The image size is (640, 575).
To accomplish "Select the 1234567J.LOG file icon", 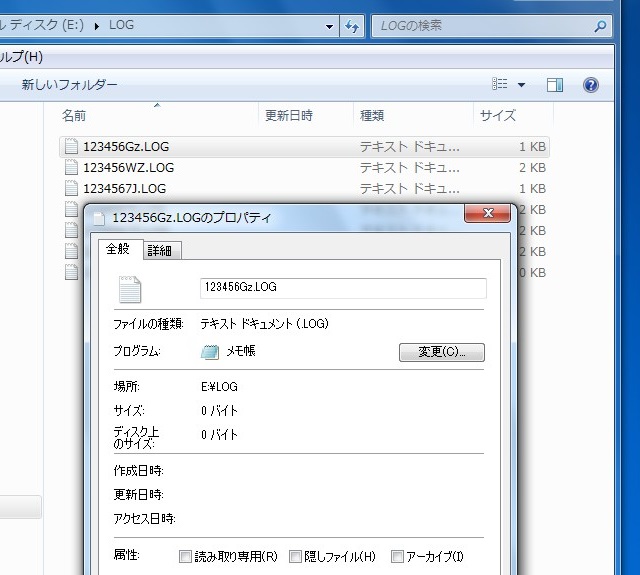I will 71,188.
